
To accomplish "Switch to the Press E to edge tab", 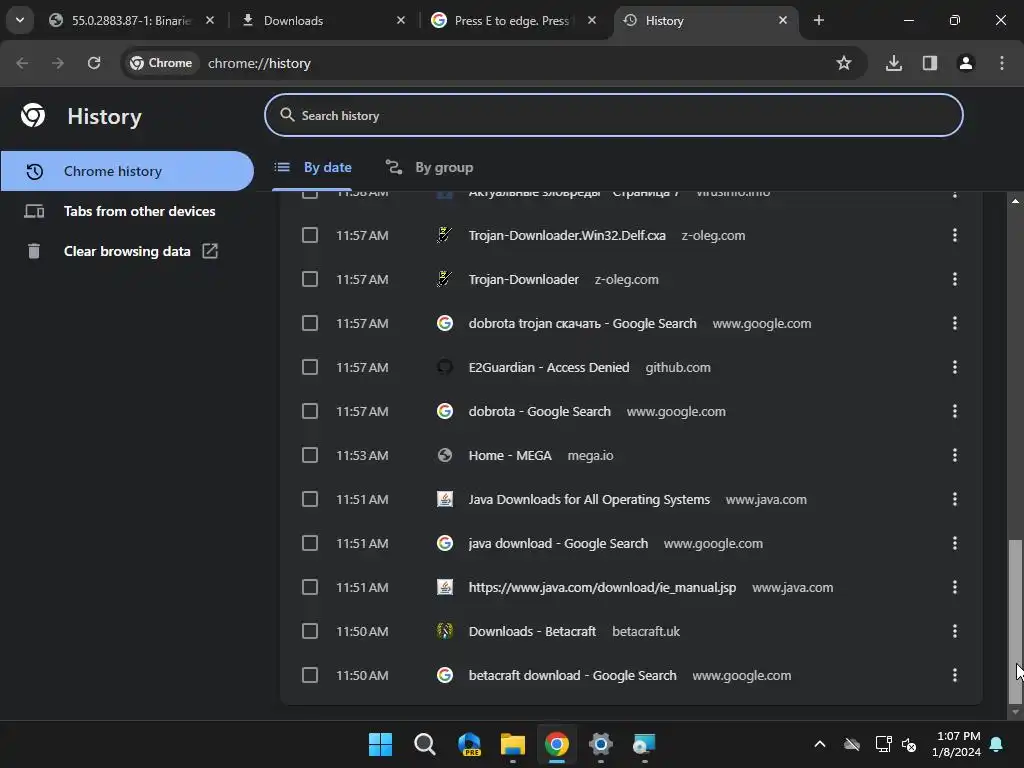I will (x=513, y=20).
